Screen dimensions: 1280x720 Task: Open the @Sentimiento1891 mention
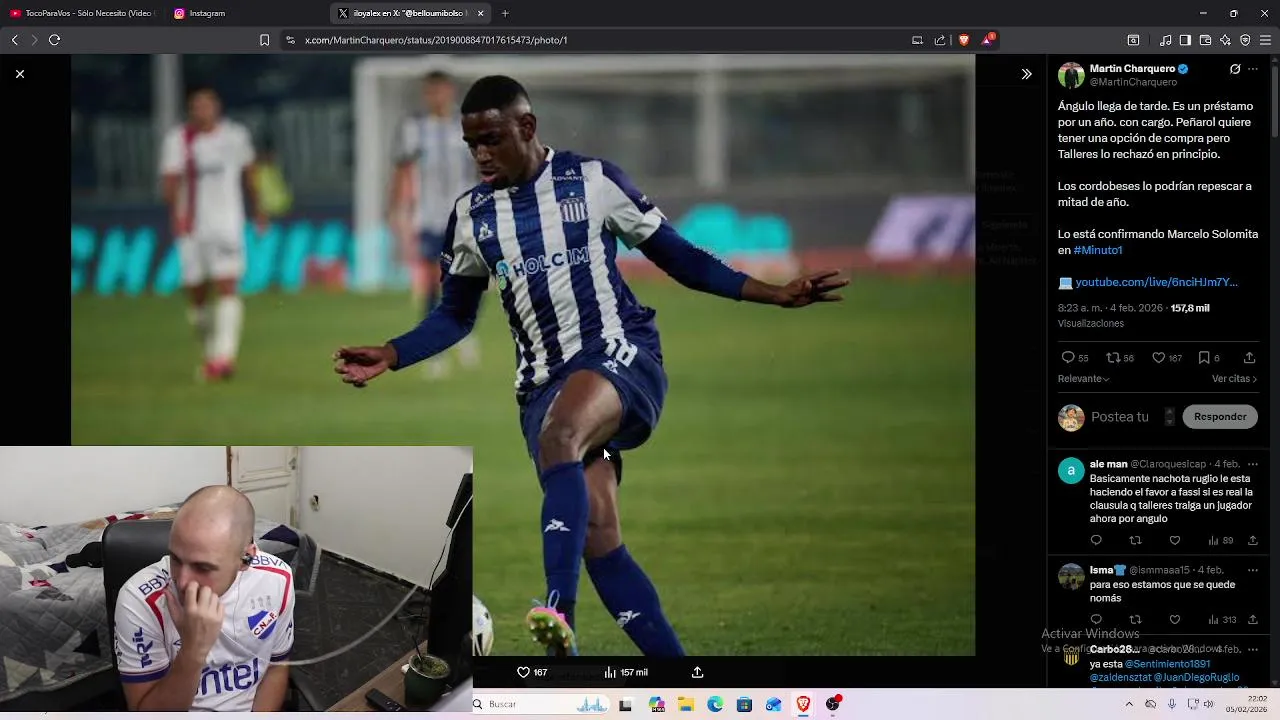coord(1167,664)
